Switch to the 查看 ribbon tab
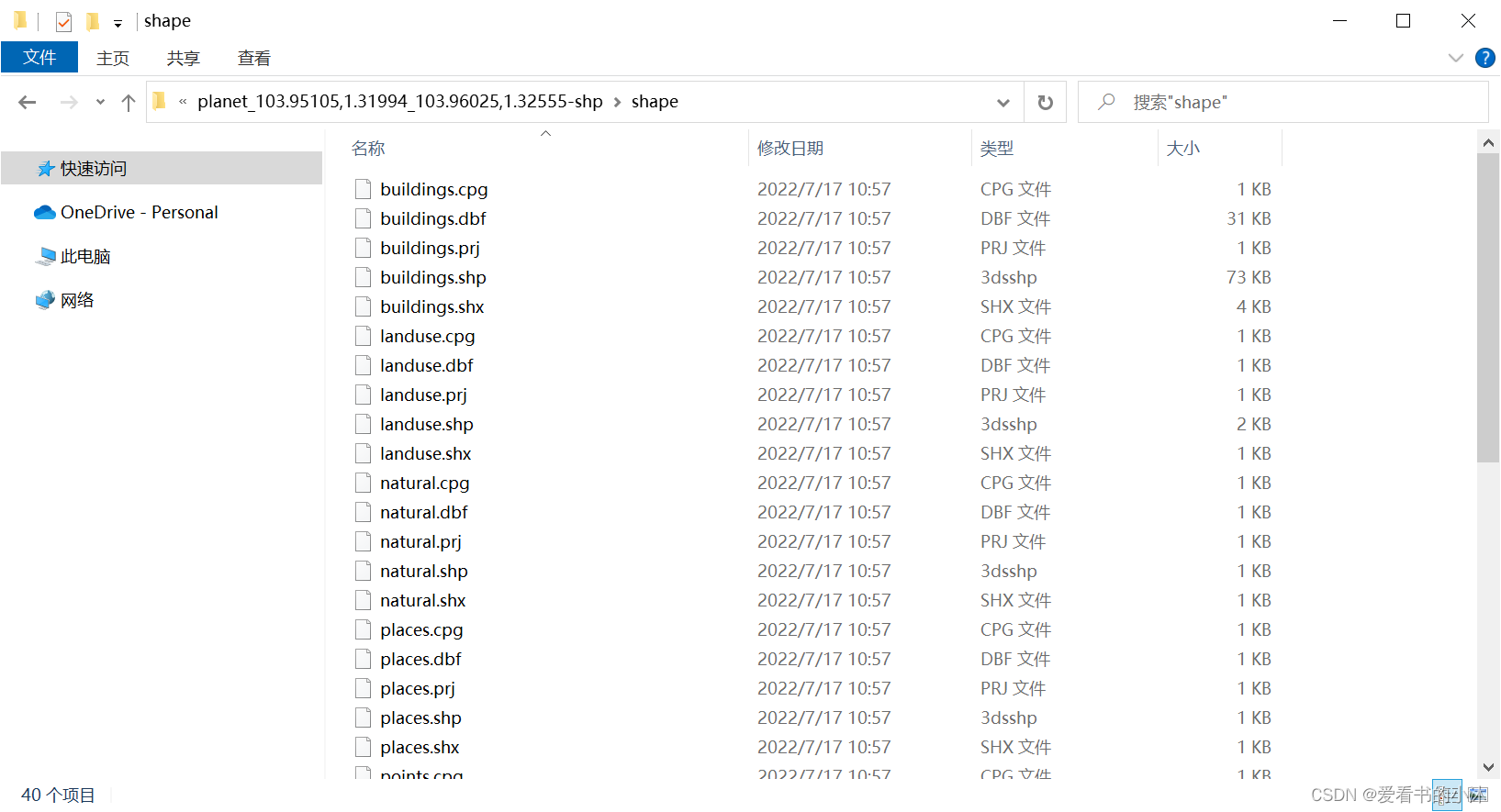 [x=253, y=58]
